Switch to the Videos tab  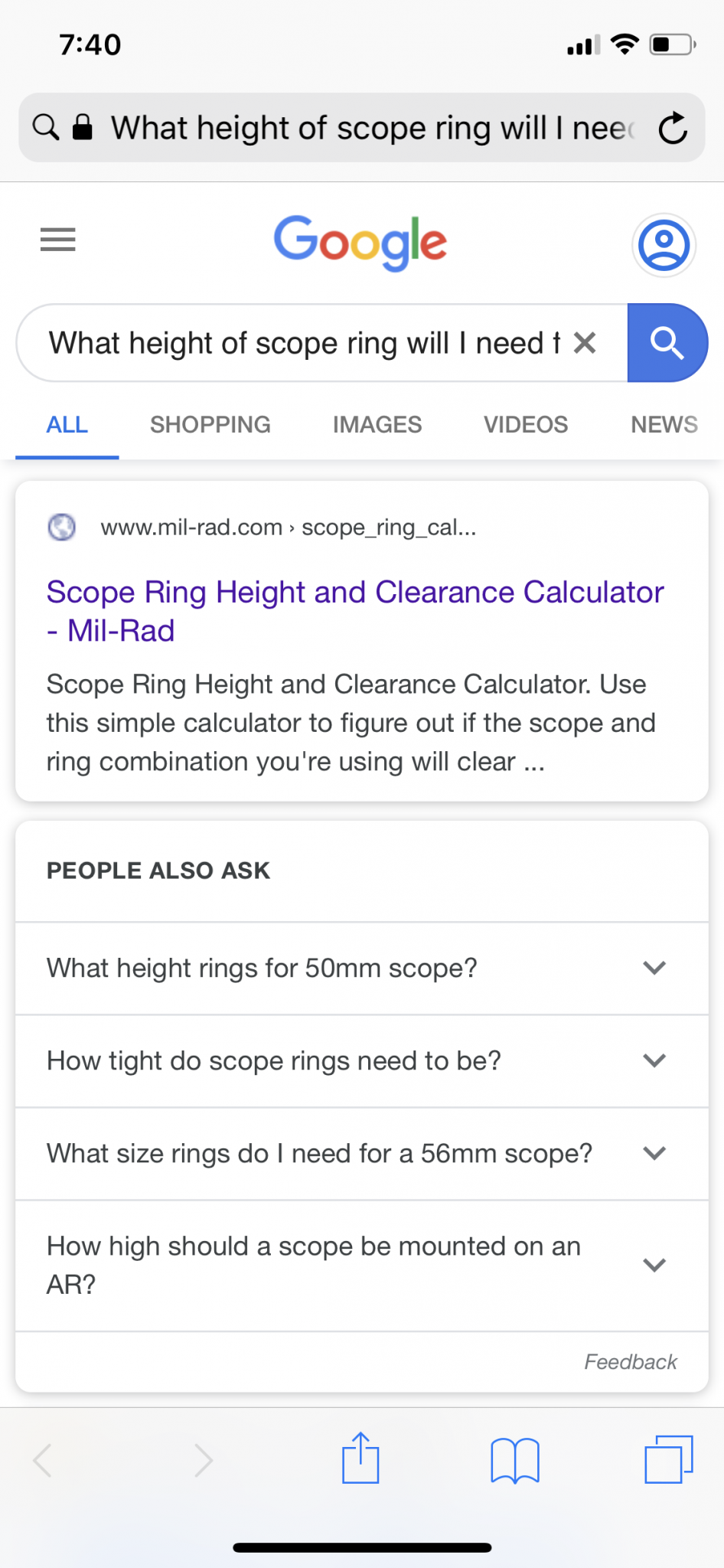(526, 424)
